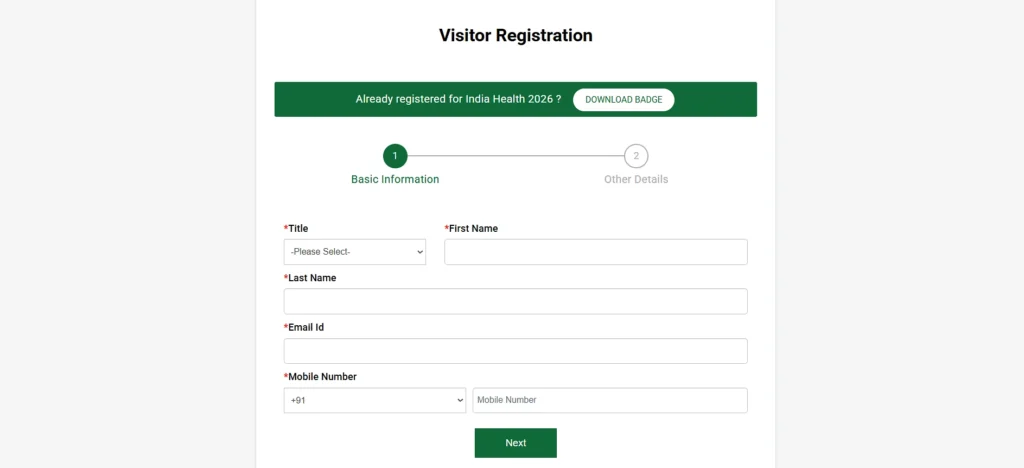Select step 2 circle icon

[636, 156]
